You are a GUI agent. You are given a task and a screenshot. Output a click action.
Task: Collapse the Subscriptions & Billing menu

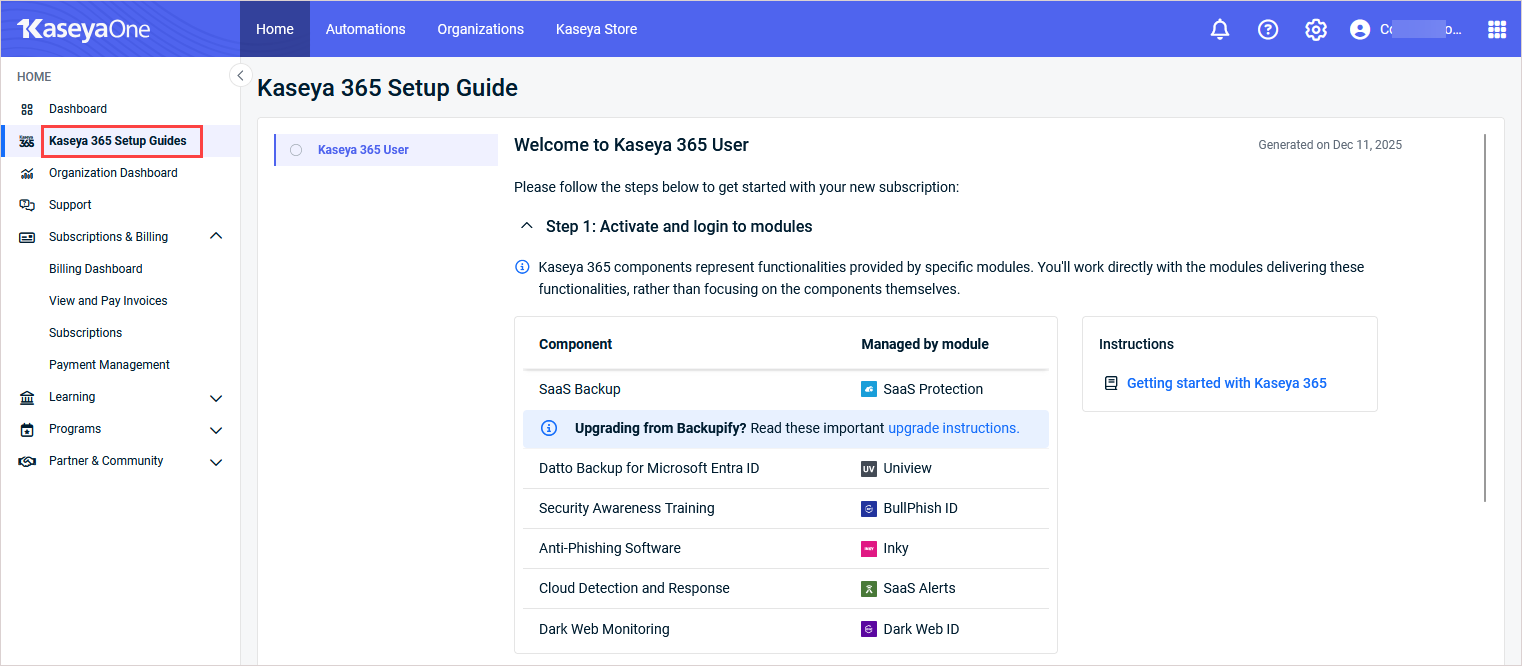pos(216,237)
